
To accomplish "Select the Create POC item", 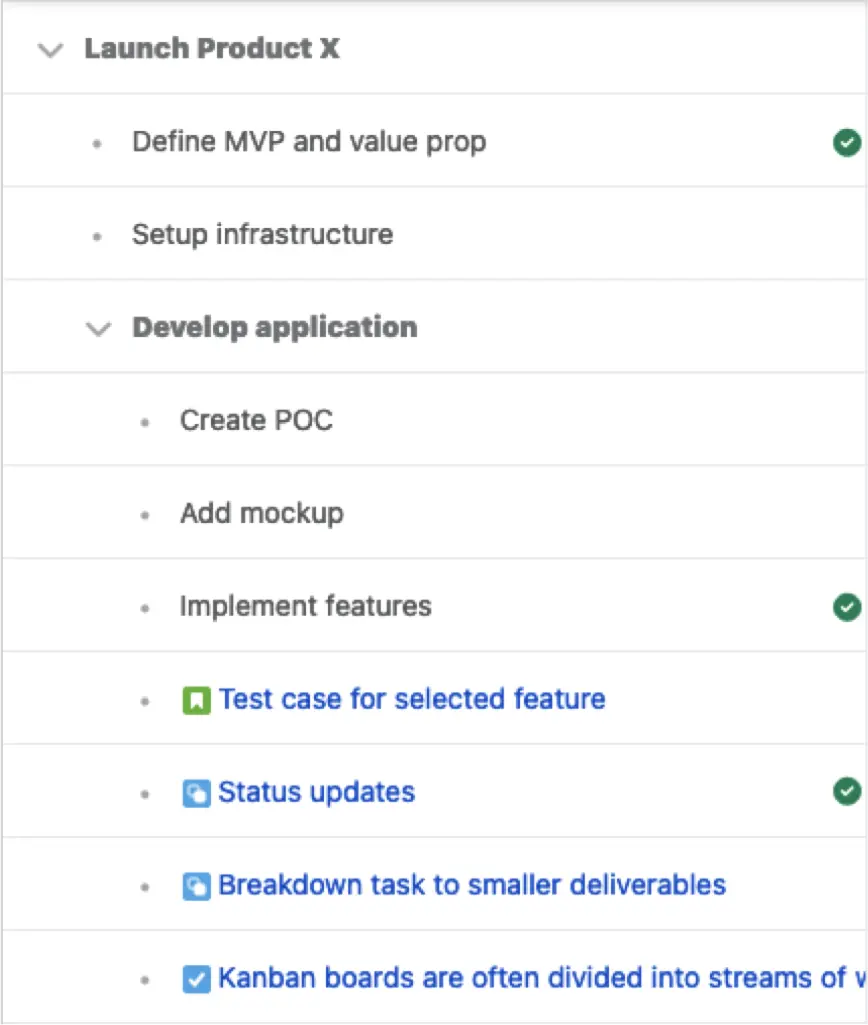I will coord(256,420).
